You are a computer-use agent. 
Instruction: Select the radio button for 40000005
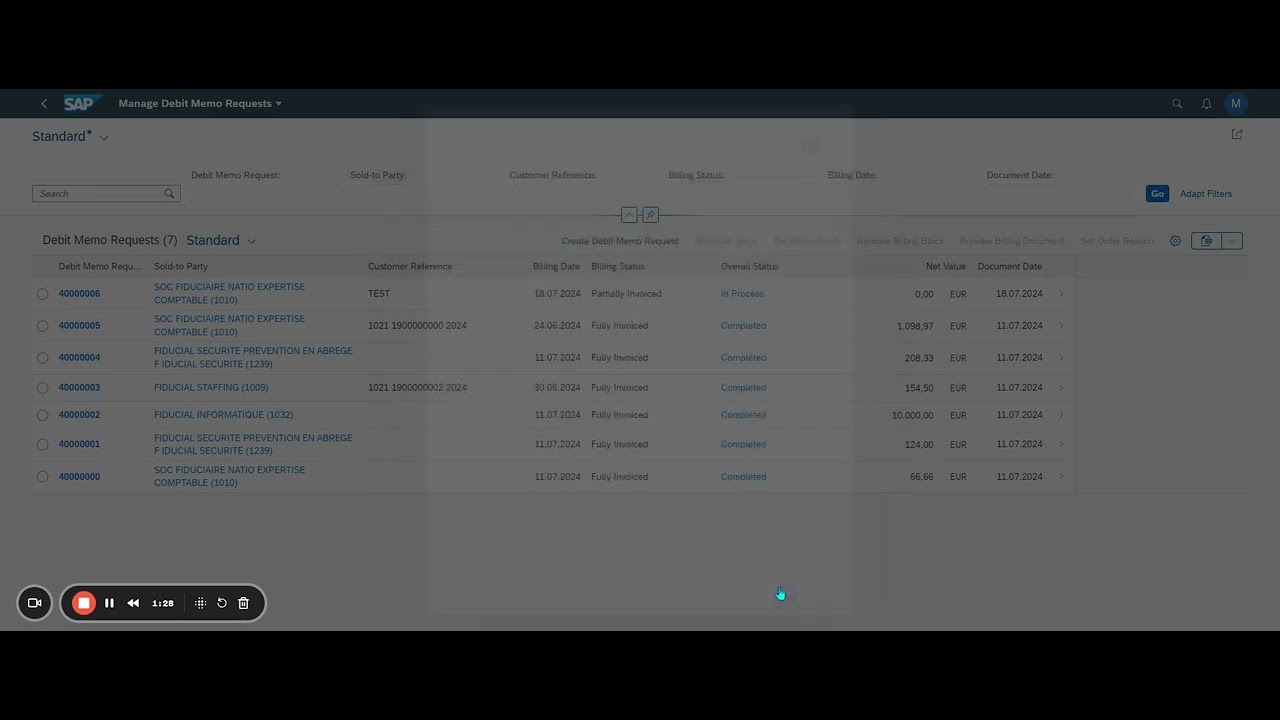tap(42, 326)
